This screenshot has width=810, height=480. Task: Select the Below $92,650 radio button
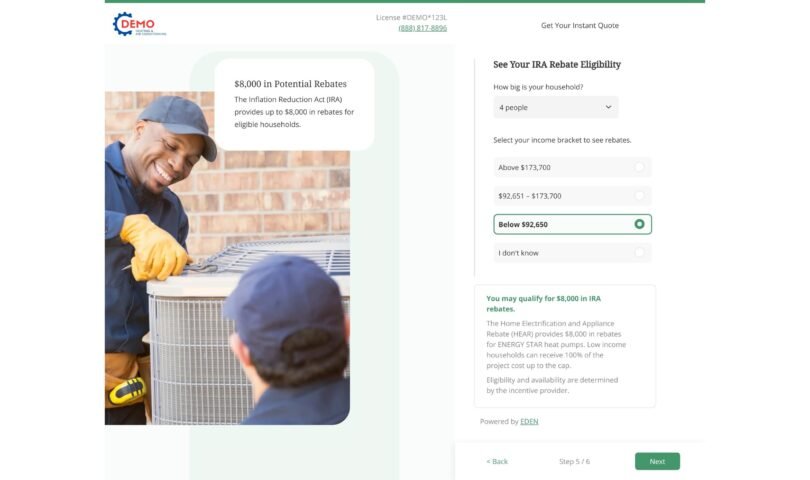point(639,224)
